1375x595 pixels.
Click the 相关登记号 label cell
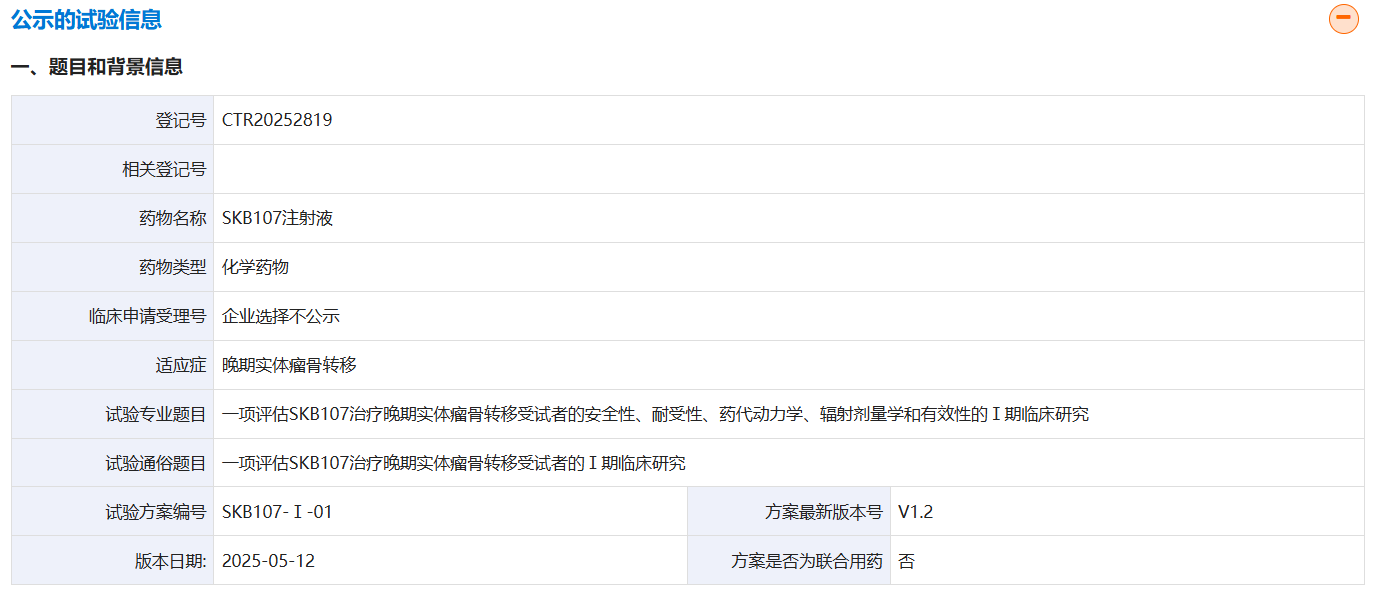coord(113,169)
